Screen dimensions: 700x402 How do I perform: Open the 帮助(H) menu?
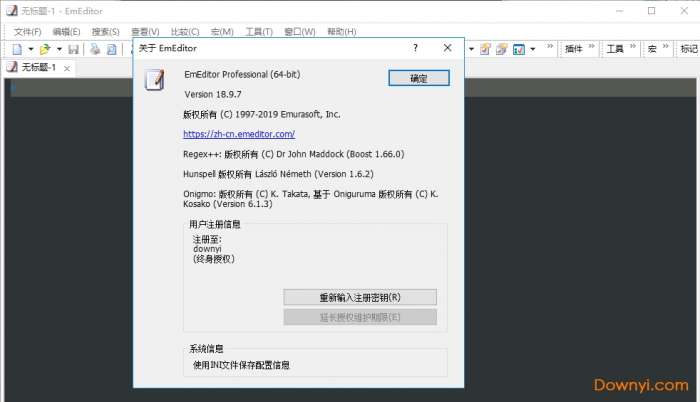tap(342, 32)
